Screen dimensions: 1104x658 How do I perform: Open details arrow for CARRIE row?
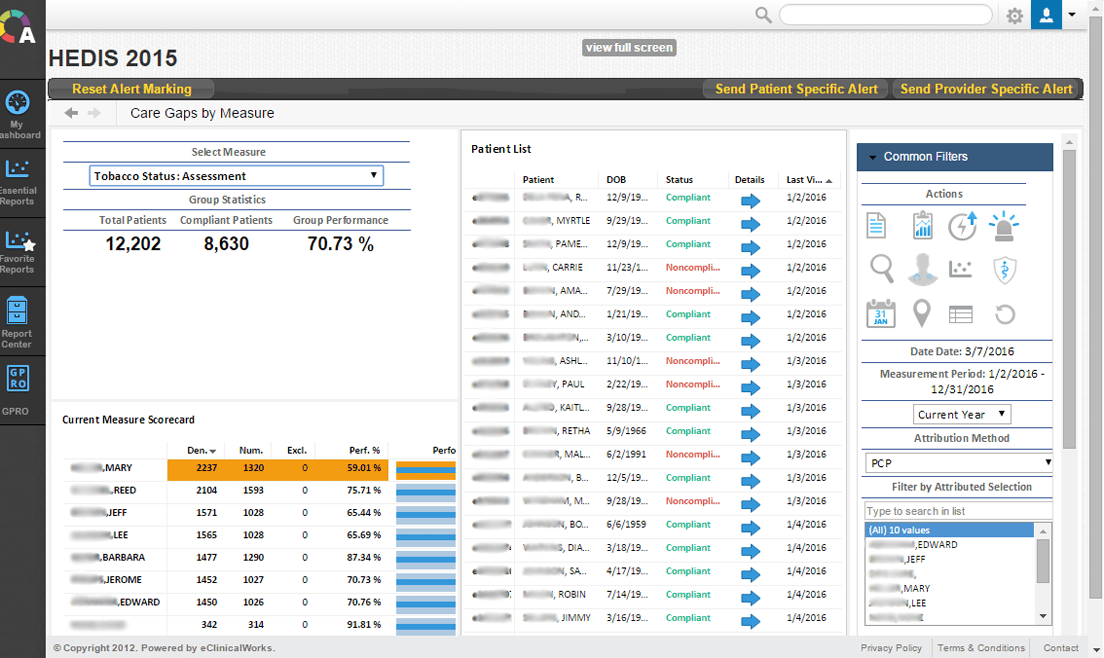(x=751, y=271)
